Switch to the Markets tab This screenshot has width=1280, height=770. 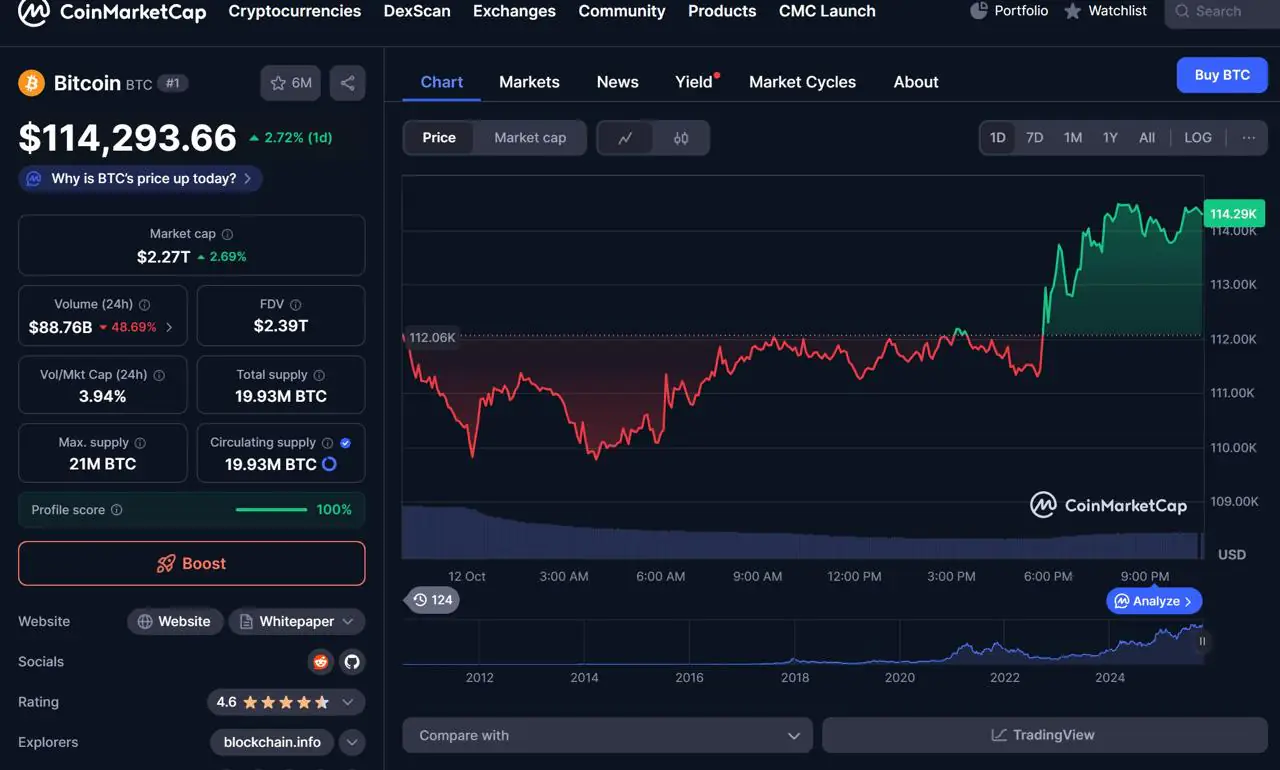tap(529, 82)
